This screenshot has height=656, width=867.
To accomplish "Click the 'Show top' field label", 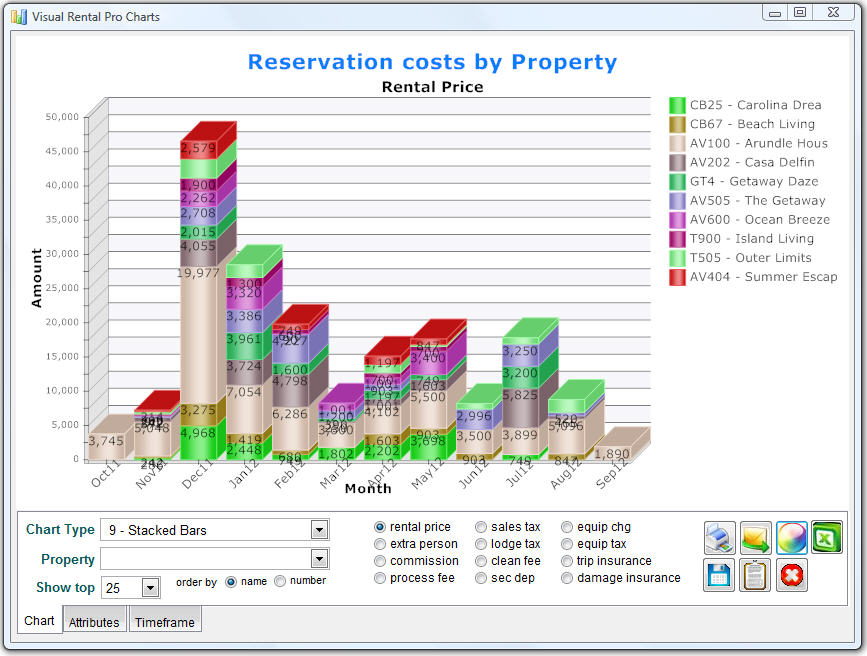I will [x=65, y=587].
